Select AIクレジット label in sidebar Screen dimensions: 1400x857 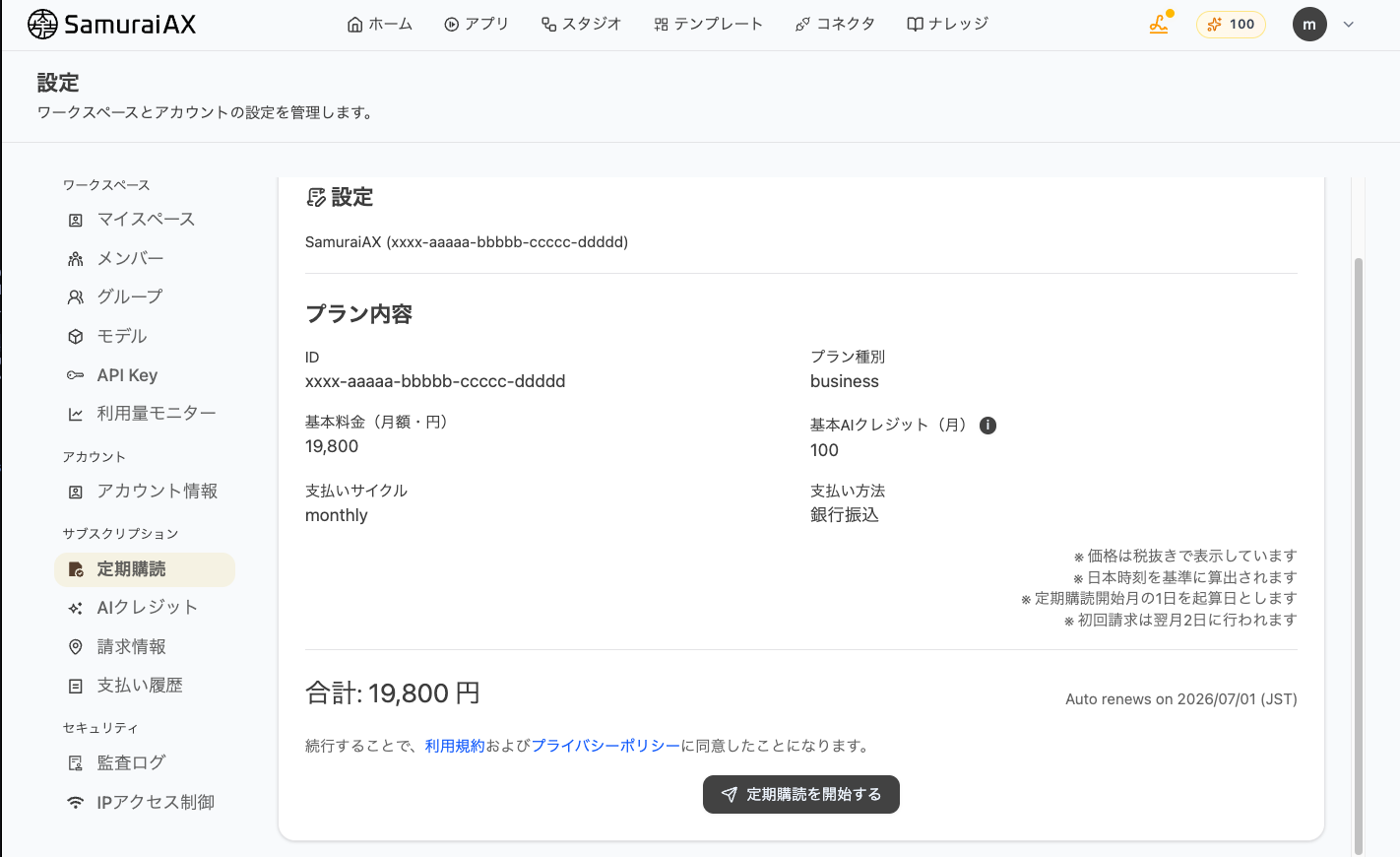[148, 608]
